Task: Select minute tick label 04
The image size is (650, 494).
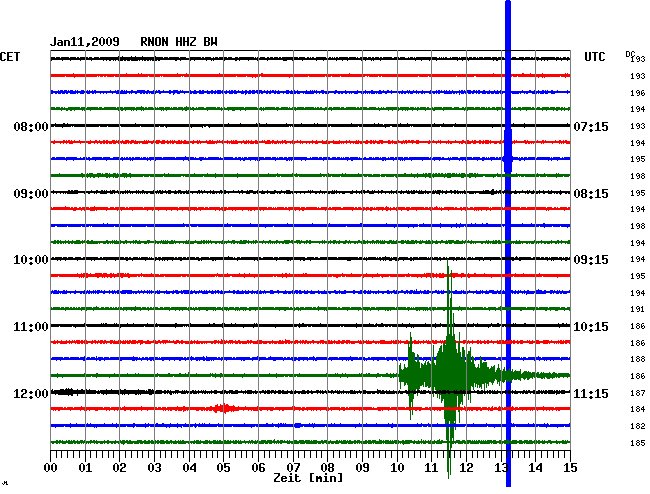Action: 189,468
